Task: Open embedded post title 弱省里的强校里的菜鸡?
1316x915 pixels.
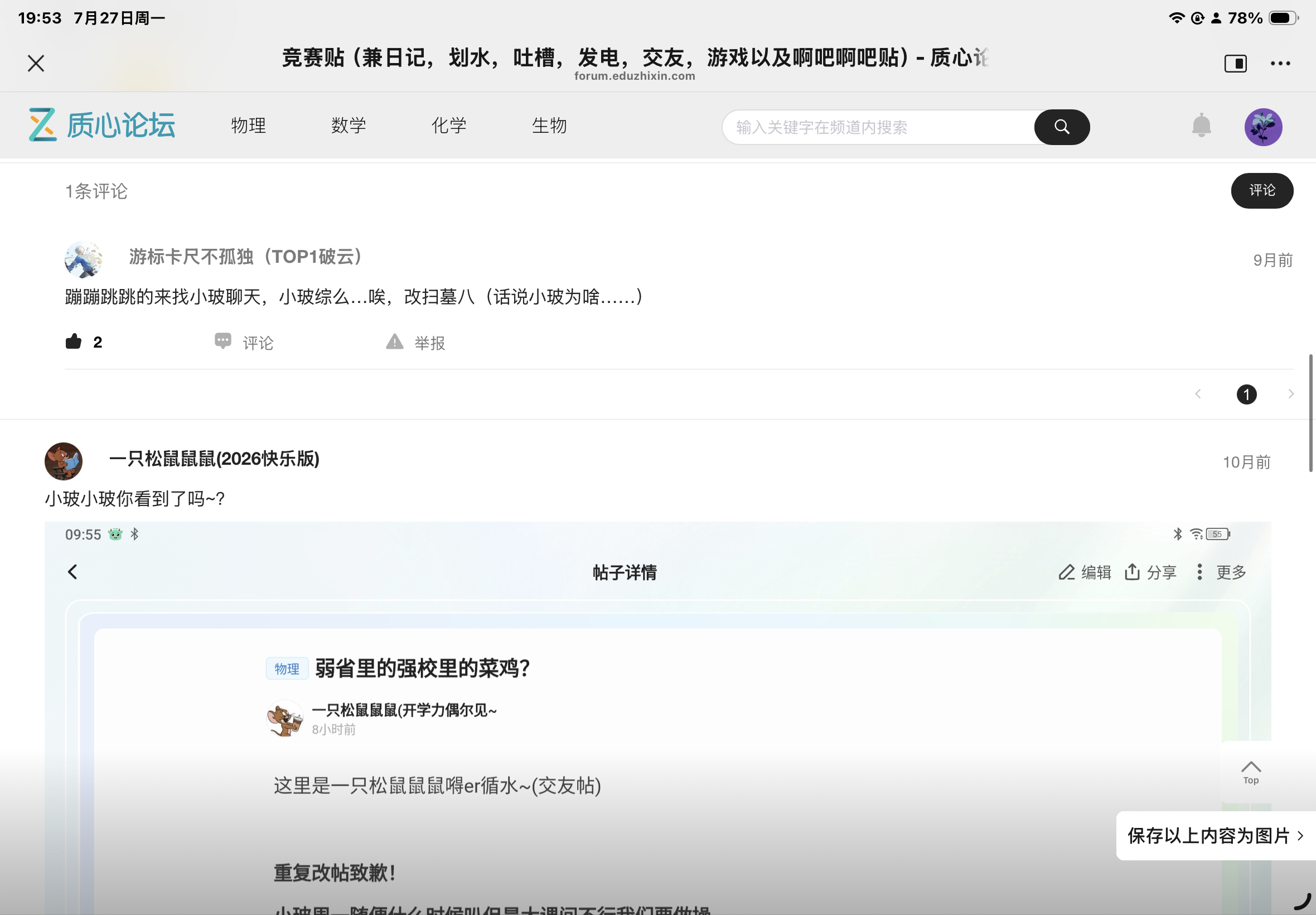Action: click(x=422, y=668)
